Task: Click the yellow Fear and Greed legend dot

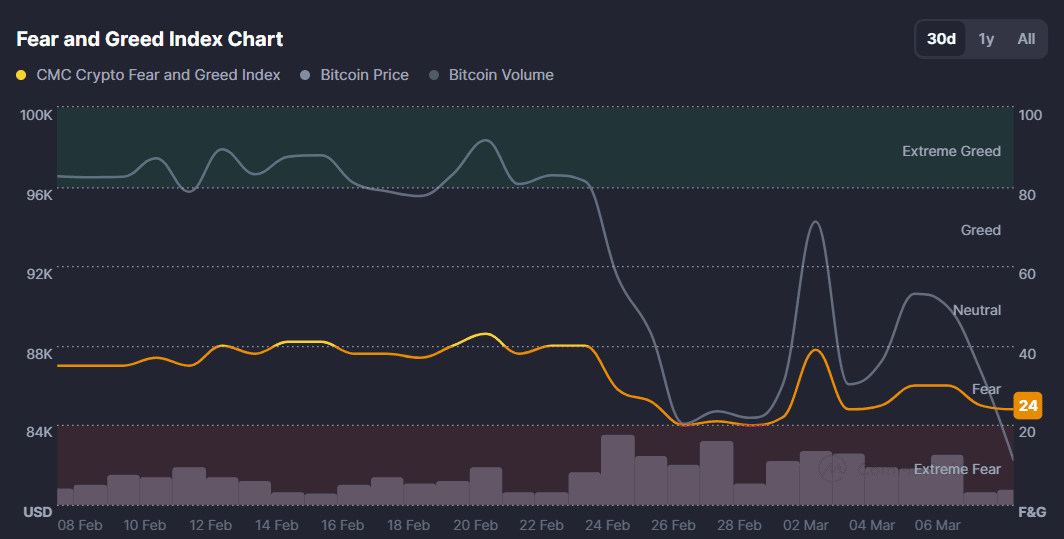Action: [x=22, y=75]
